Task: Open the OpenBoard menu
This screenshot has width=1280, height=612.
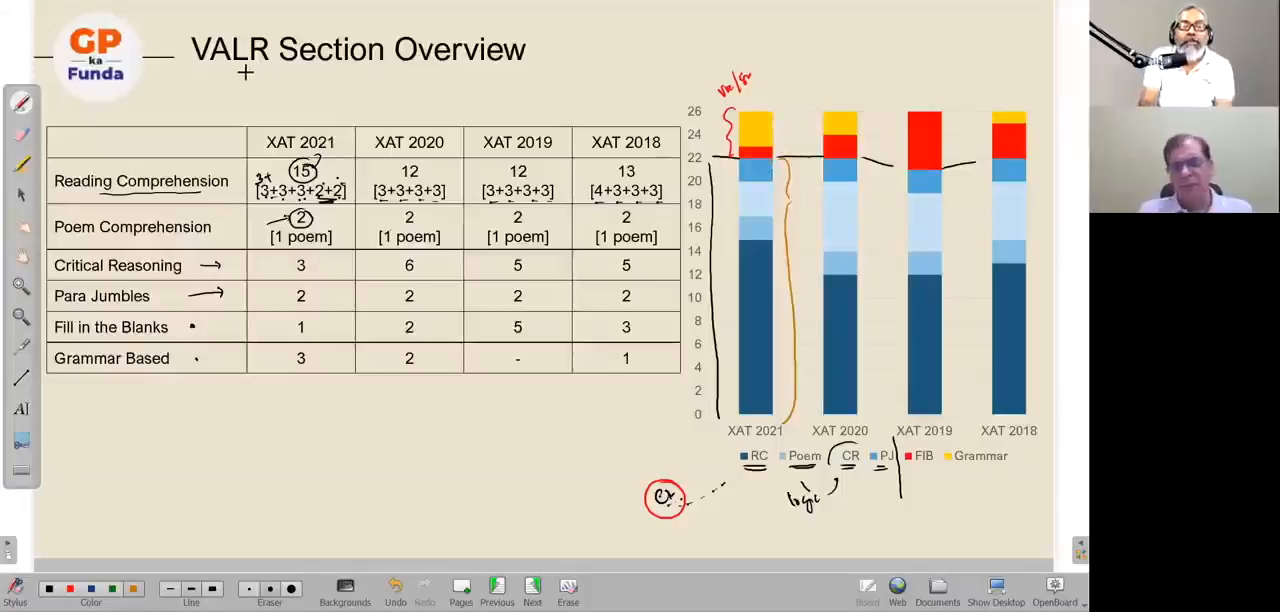Action: click(1055, 590)
